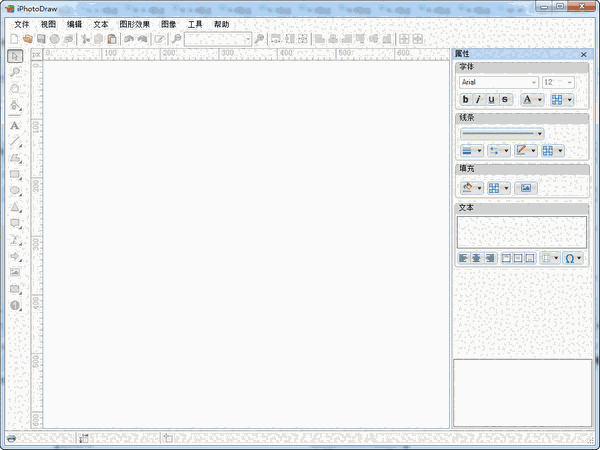
Task: Set text vertical alignment to top
Action: coord(506,258)
